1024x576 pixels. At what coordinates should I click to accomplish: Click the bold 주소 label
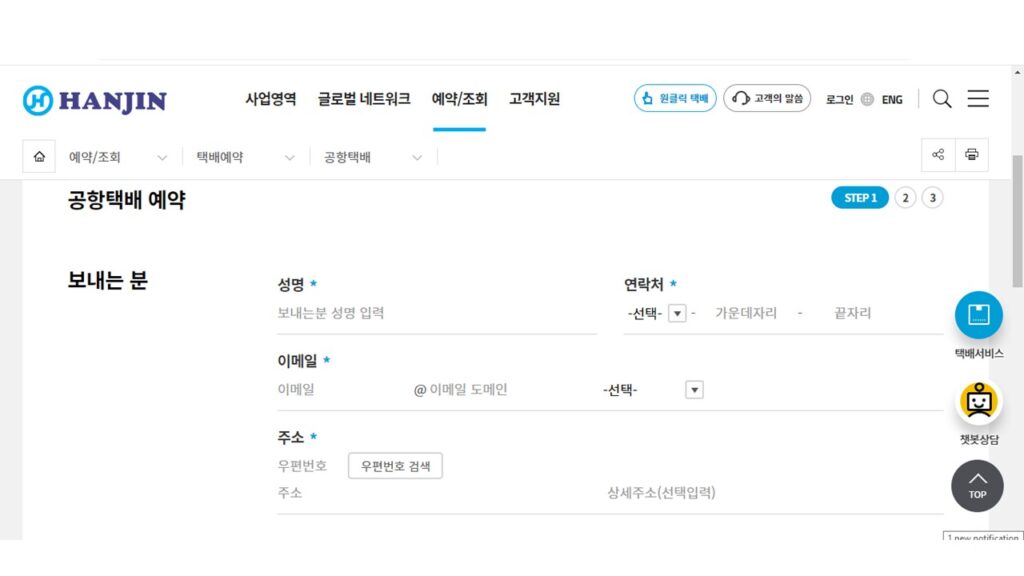click(x=291, y=437)
